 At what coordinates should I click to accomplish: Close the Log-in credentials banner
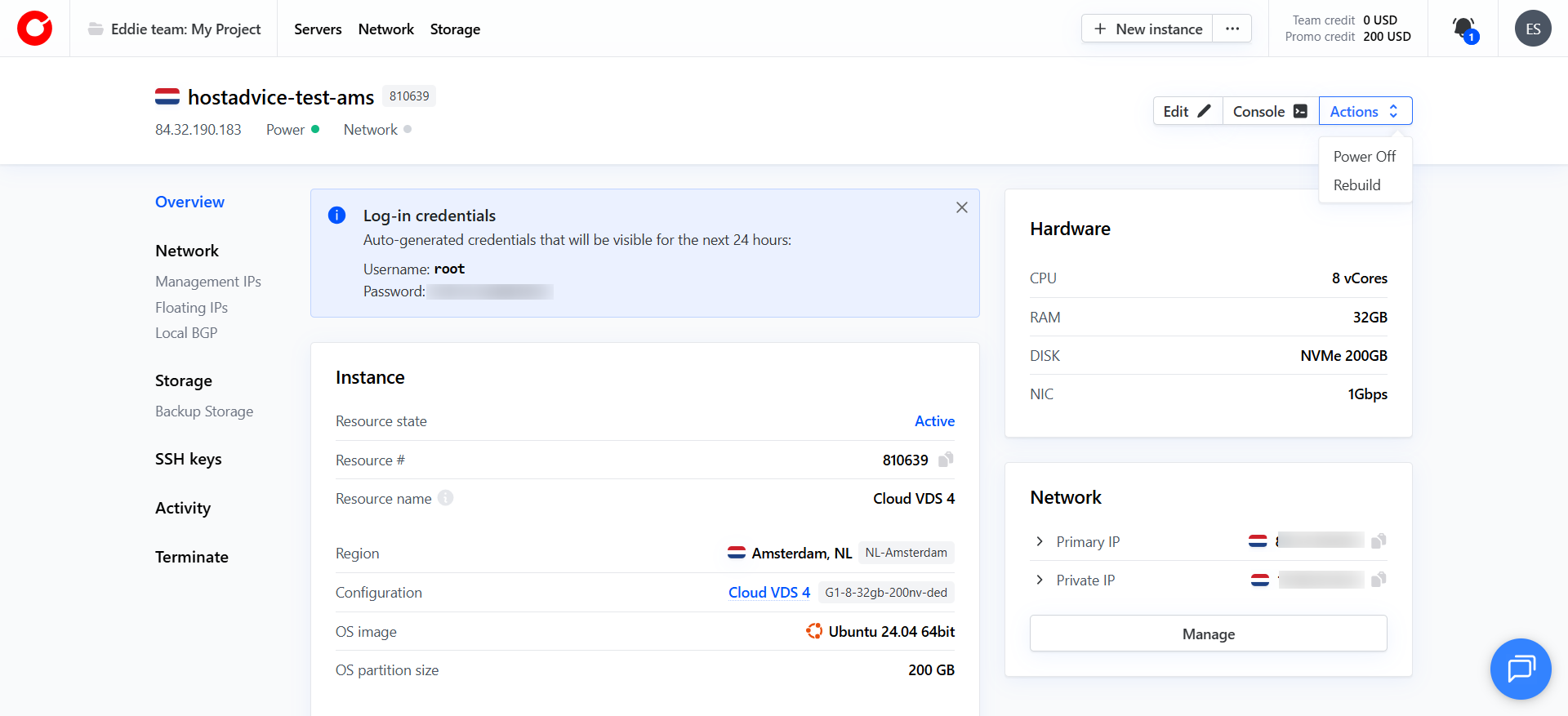click(962, 207)
